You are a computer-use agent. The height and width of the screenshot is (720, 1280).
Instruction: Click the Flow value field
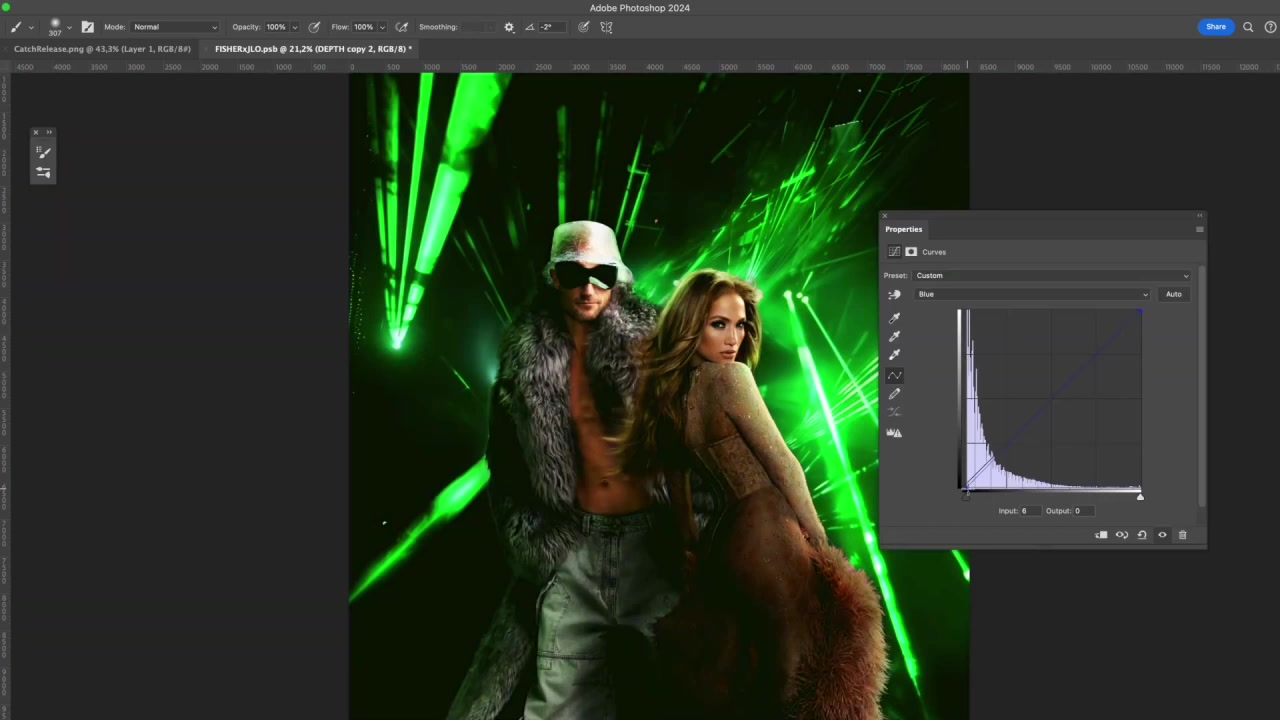pyautogui.click(x=364, y=27)
